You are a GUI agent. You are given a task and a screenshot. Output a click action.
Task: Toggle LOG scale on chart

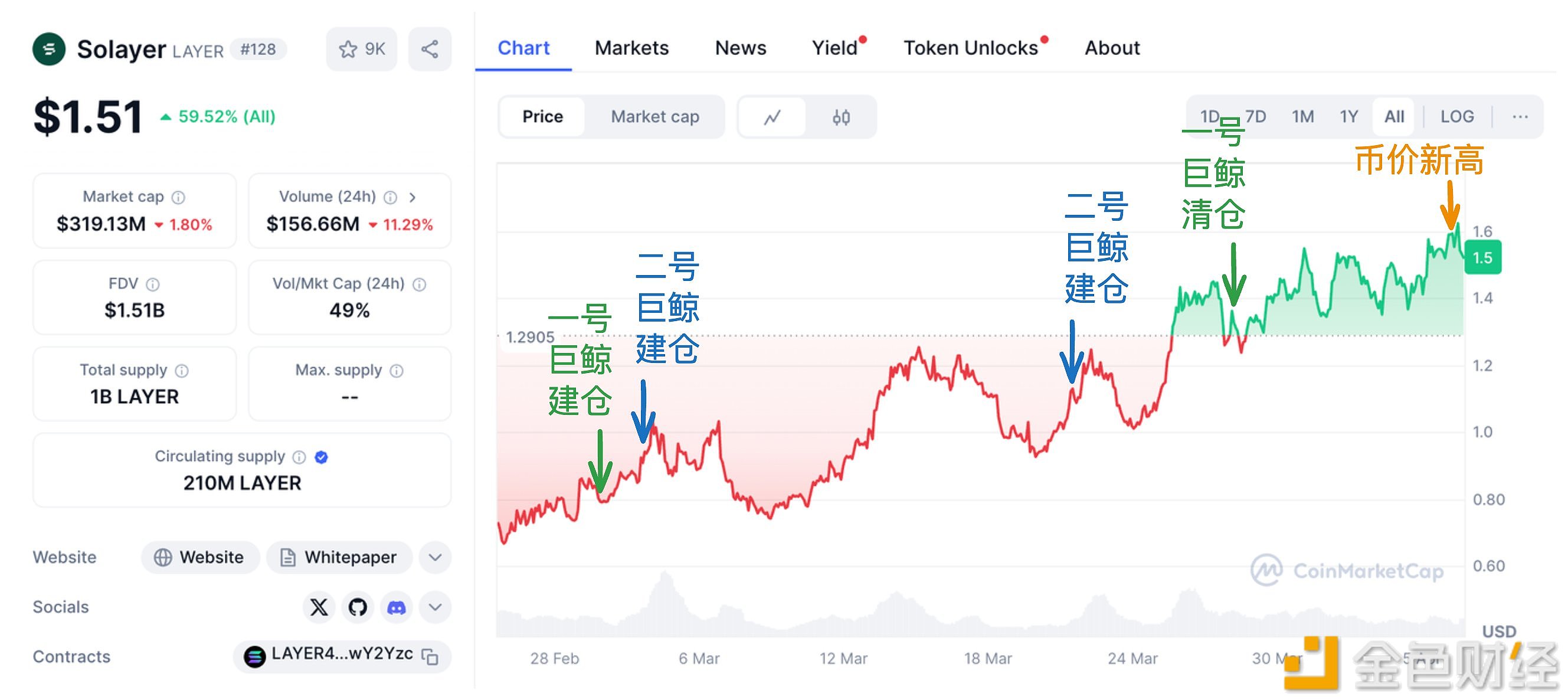click(1457, 116)
